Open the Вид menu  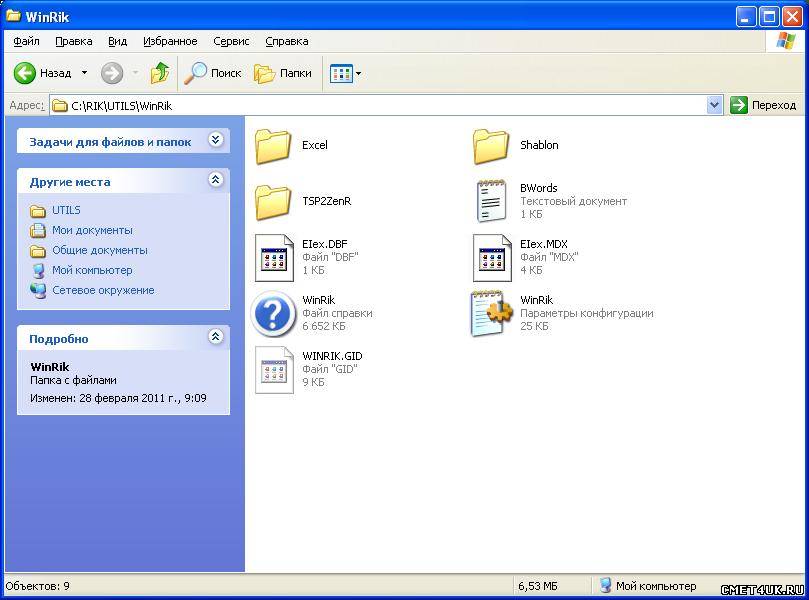118,41
